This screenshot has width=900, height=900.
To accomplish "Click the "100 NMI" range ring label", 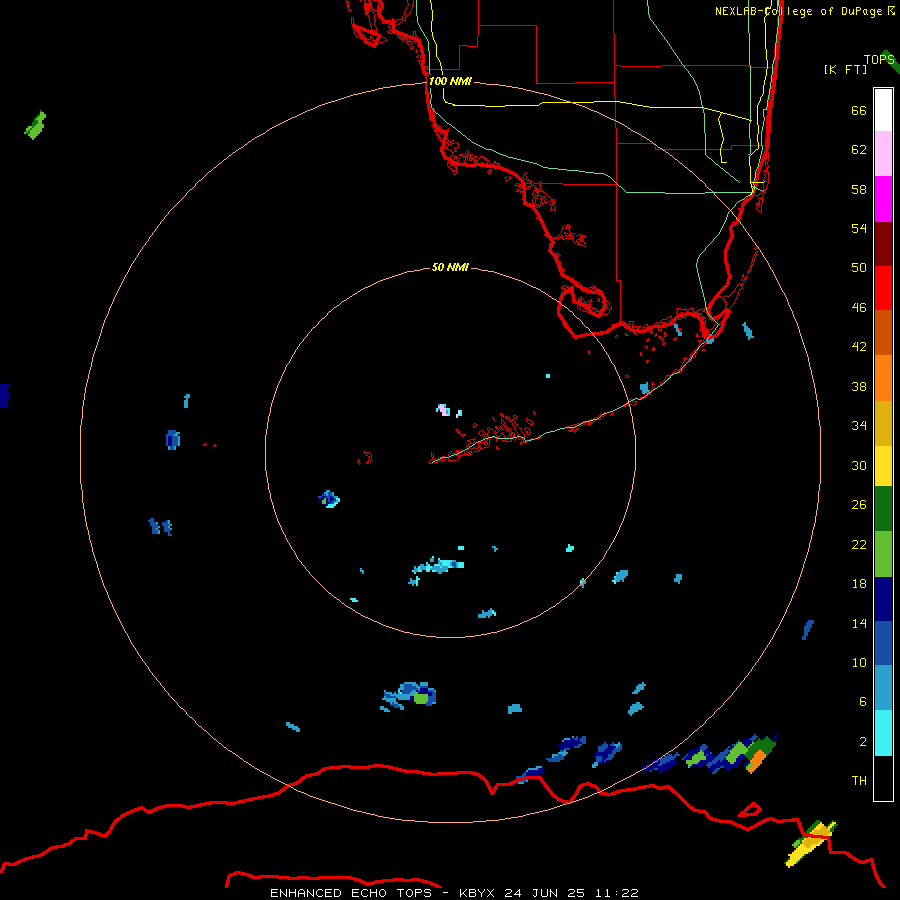I will 450,81.
